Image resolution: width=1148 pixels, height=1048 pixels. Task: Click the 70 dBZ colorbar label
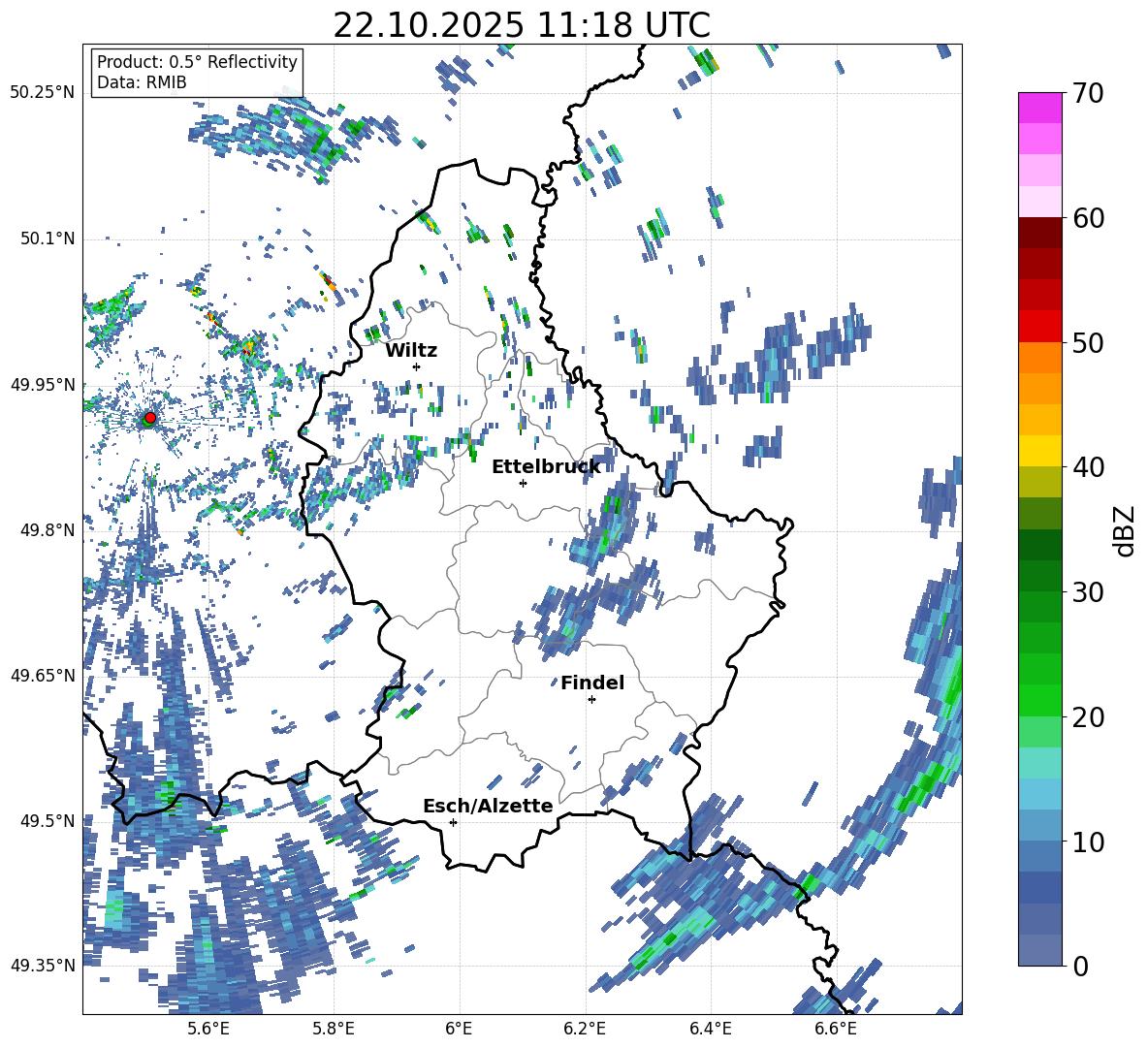coord(1087,94)
